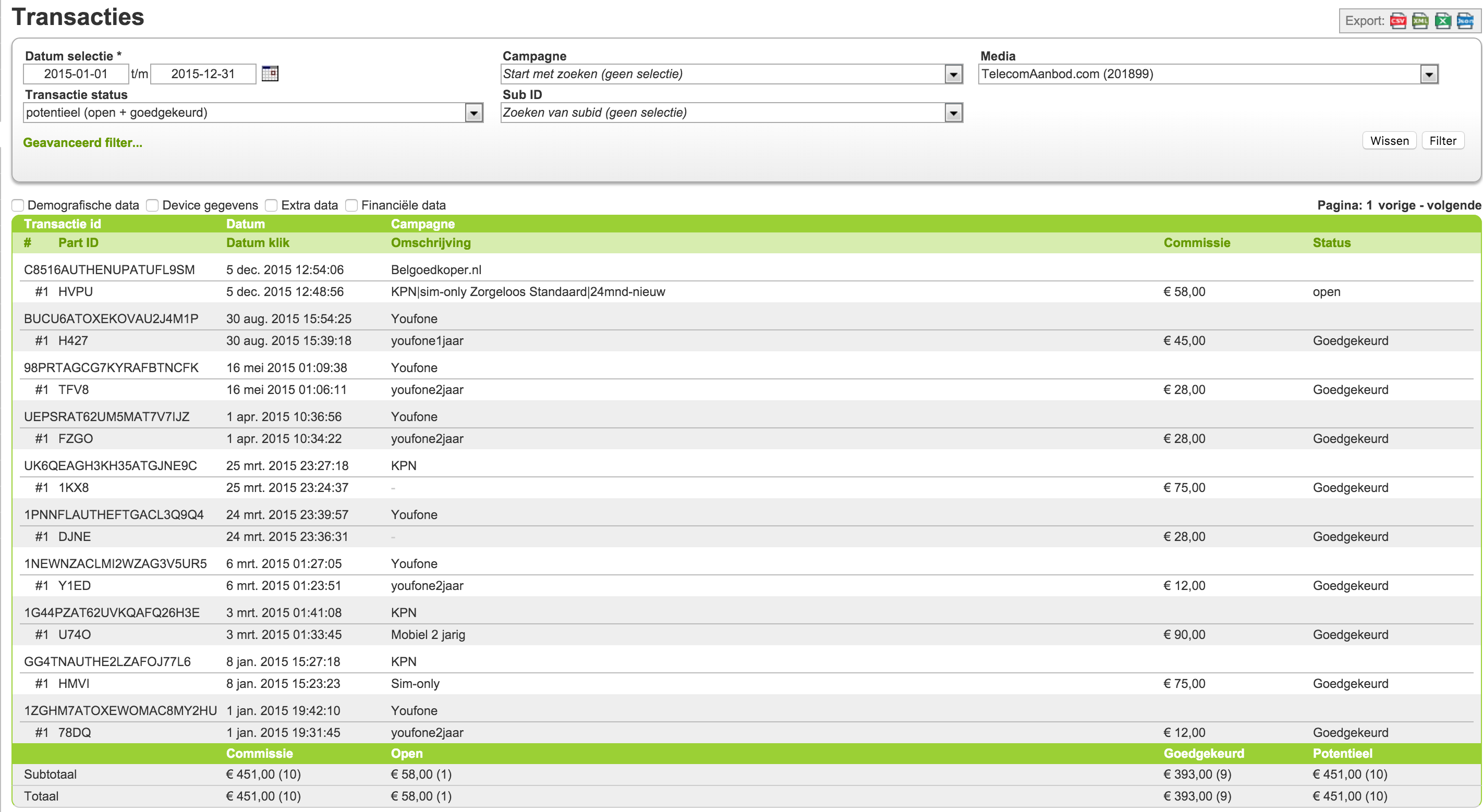Viewport: 1483px width, 812px height.
Task: Enable the Financiële data checkbox
Action: (x=351, y=205)
